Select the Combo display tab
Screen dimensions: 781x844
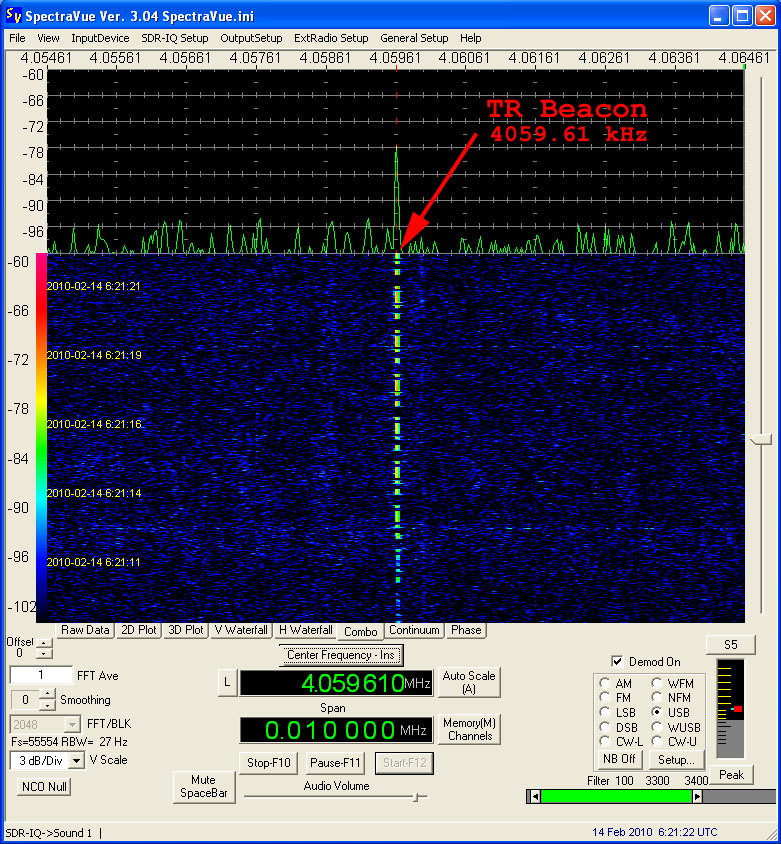(x=361, y=631)
